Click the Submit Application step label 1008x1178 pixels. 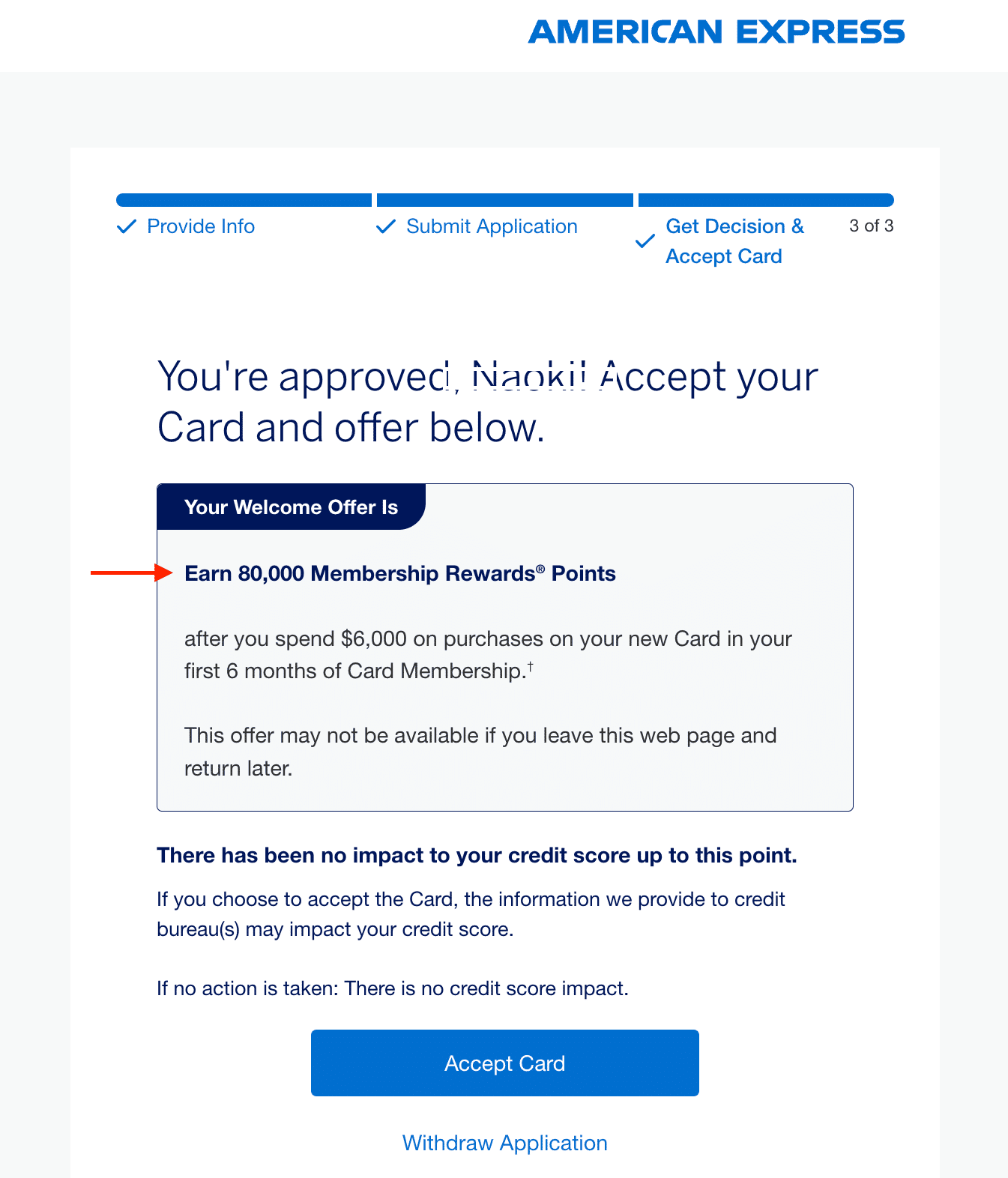tap(492, 226)
